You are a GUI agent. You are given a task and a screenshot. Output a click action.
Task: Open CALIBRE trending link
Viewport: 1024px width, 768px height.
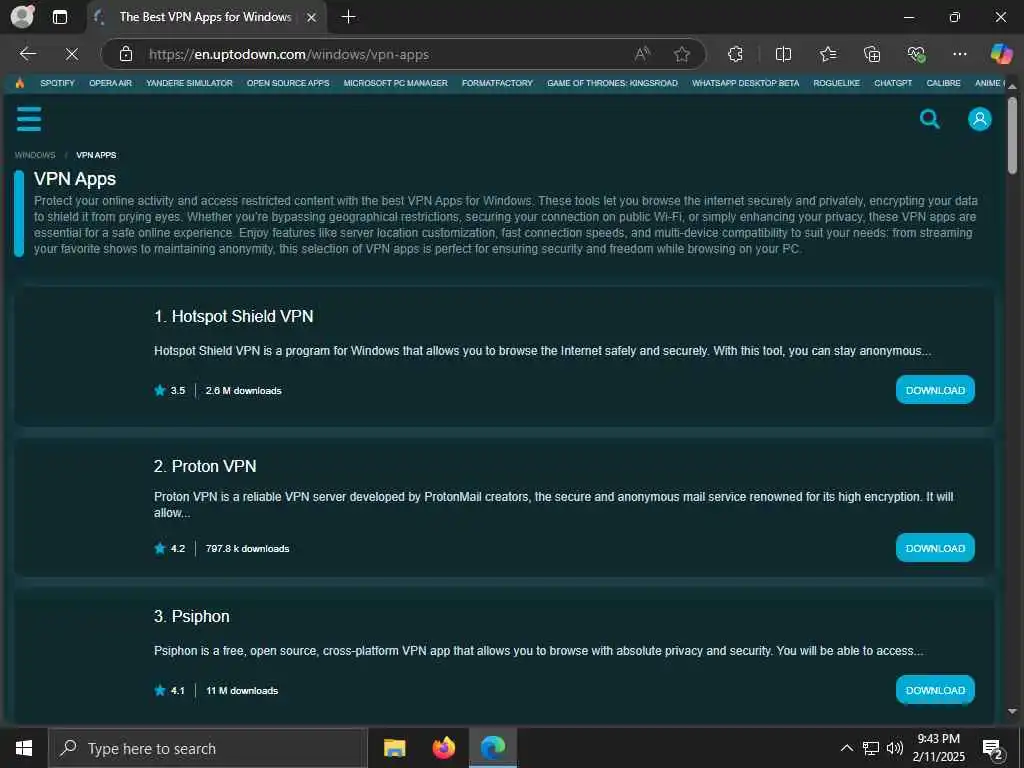click(x=944, y=83)
